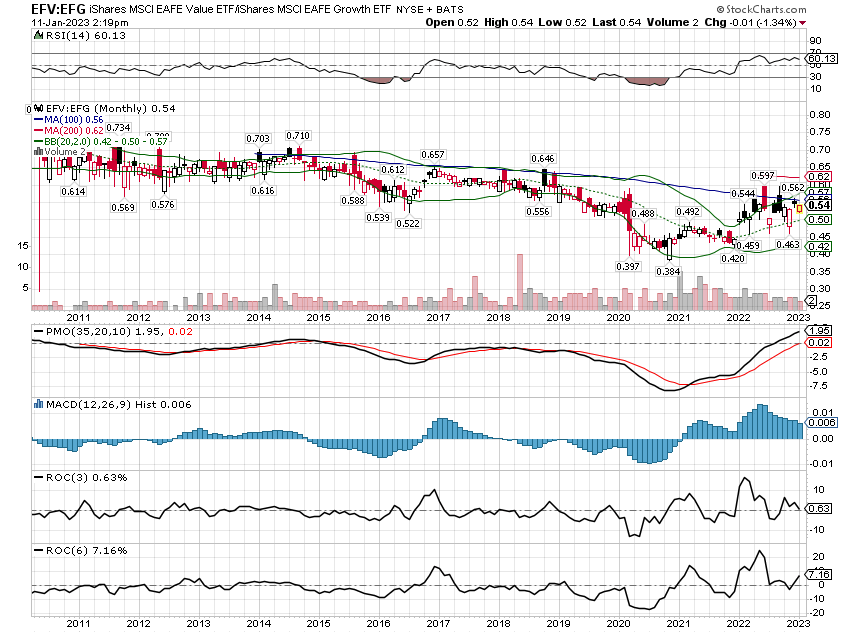Click the 0.646 price annotation
The width and height of the screenshot is (850, 633).
[543, 159]
